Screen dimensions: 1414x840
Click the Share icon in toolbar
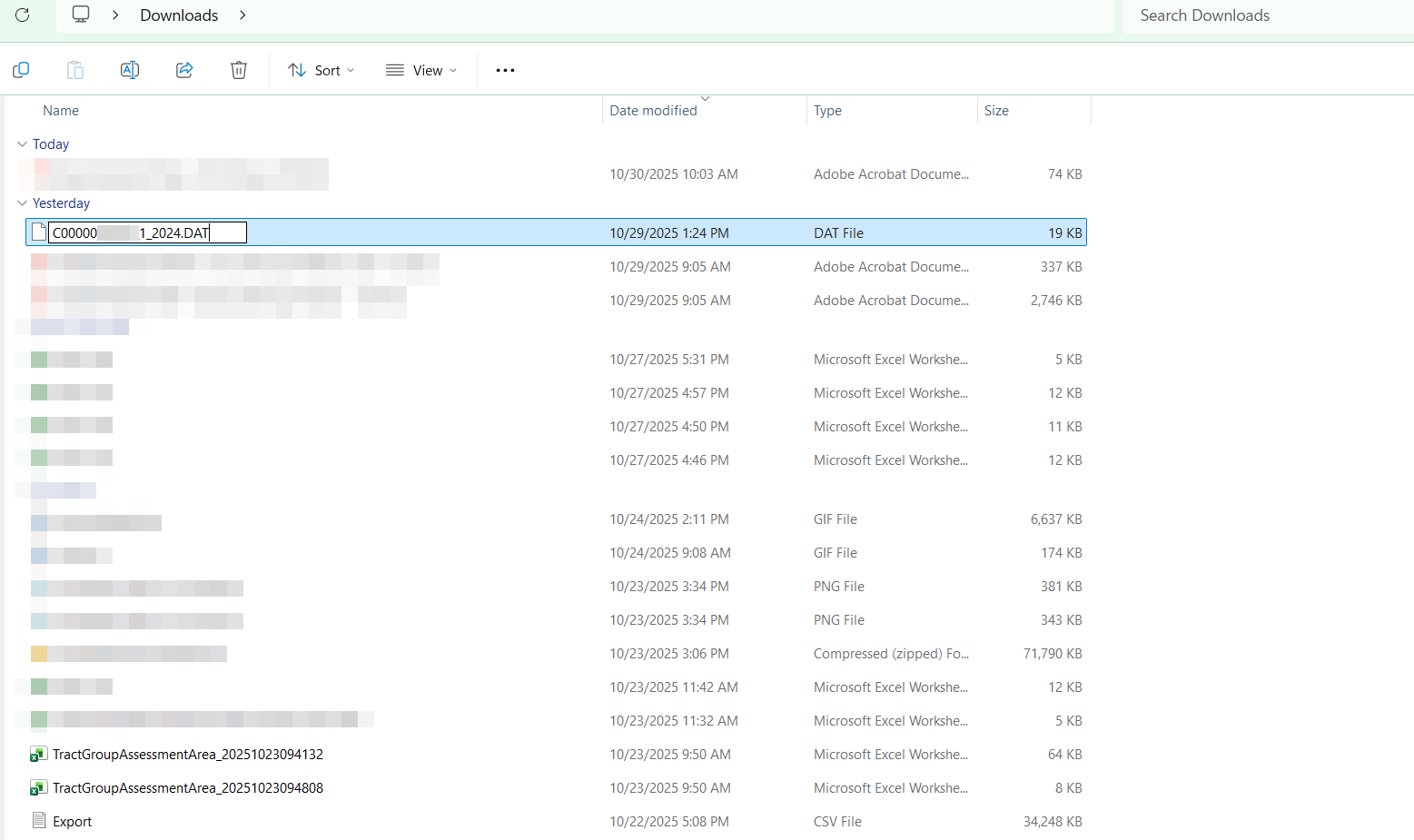point(184,70)
